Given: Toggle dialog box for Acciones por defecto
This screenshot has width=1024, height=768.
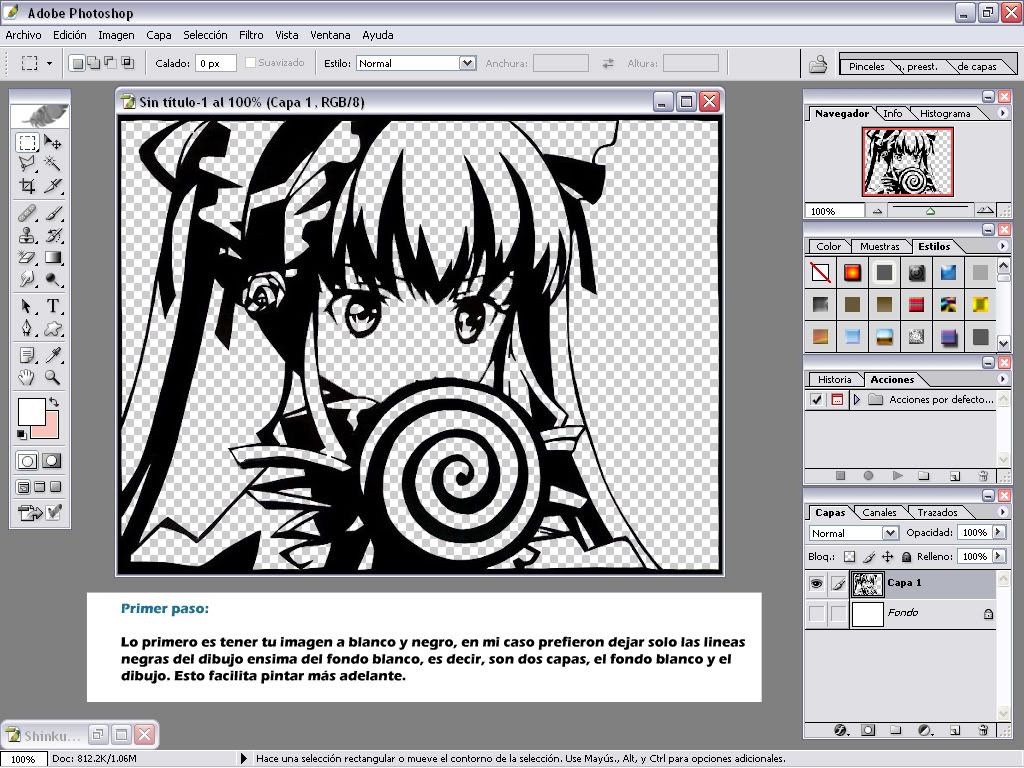Looking at the screenshot, I should pos(837,399).
